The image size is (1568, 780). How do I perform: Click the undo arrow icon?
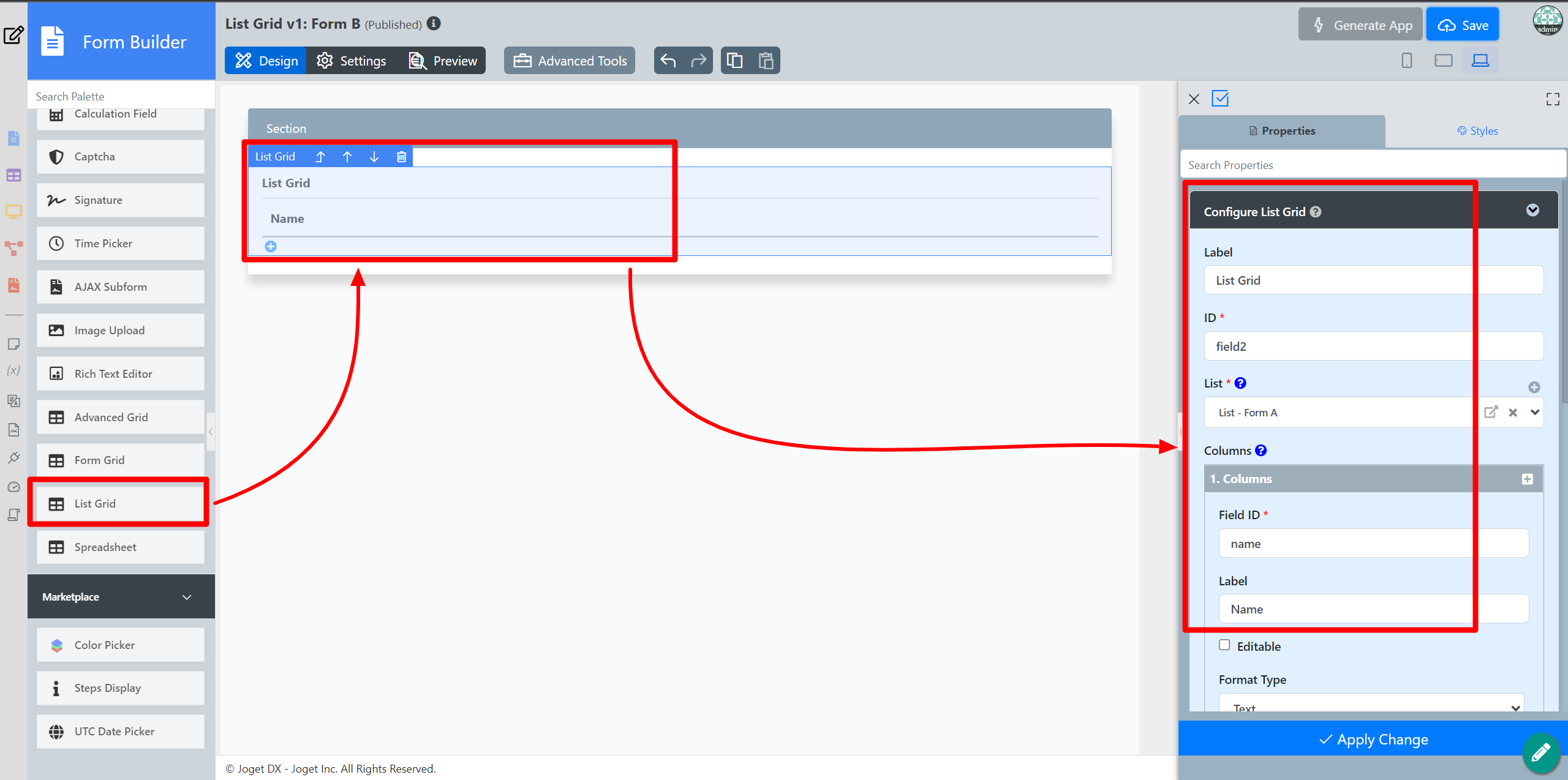tap(668, 61)
